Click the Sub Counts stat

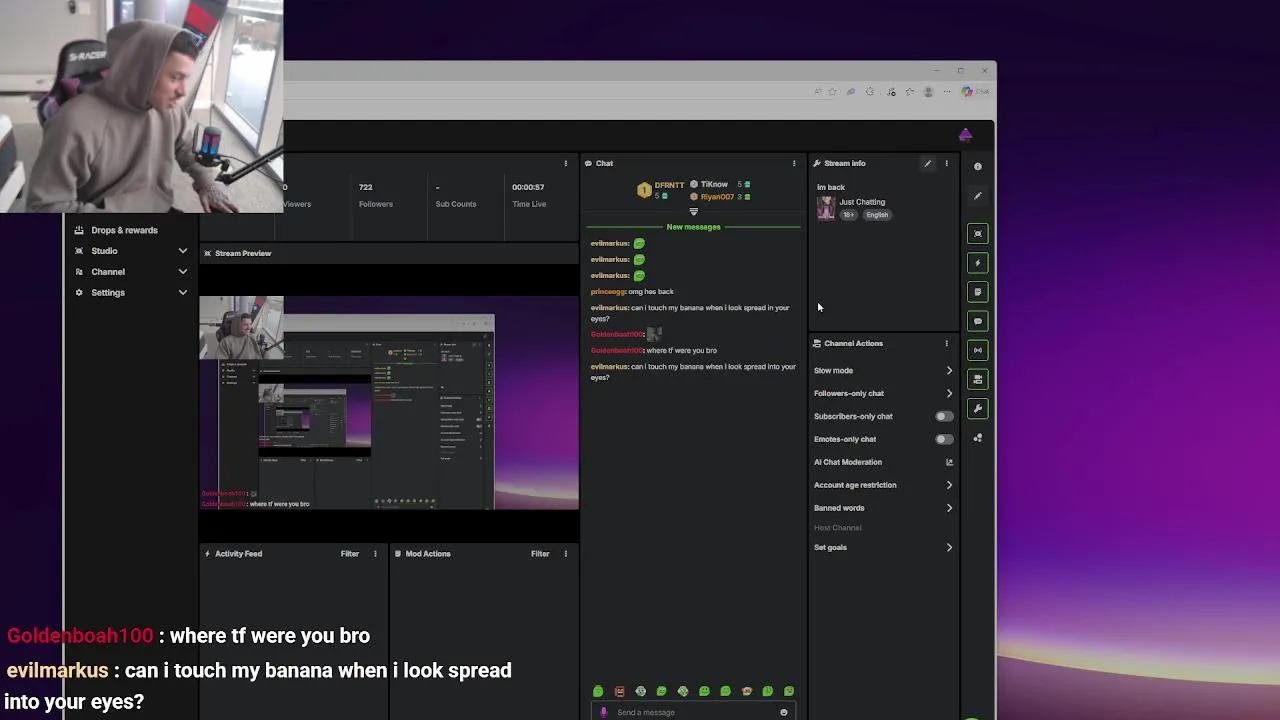click(x=456, y=195)
